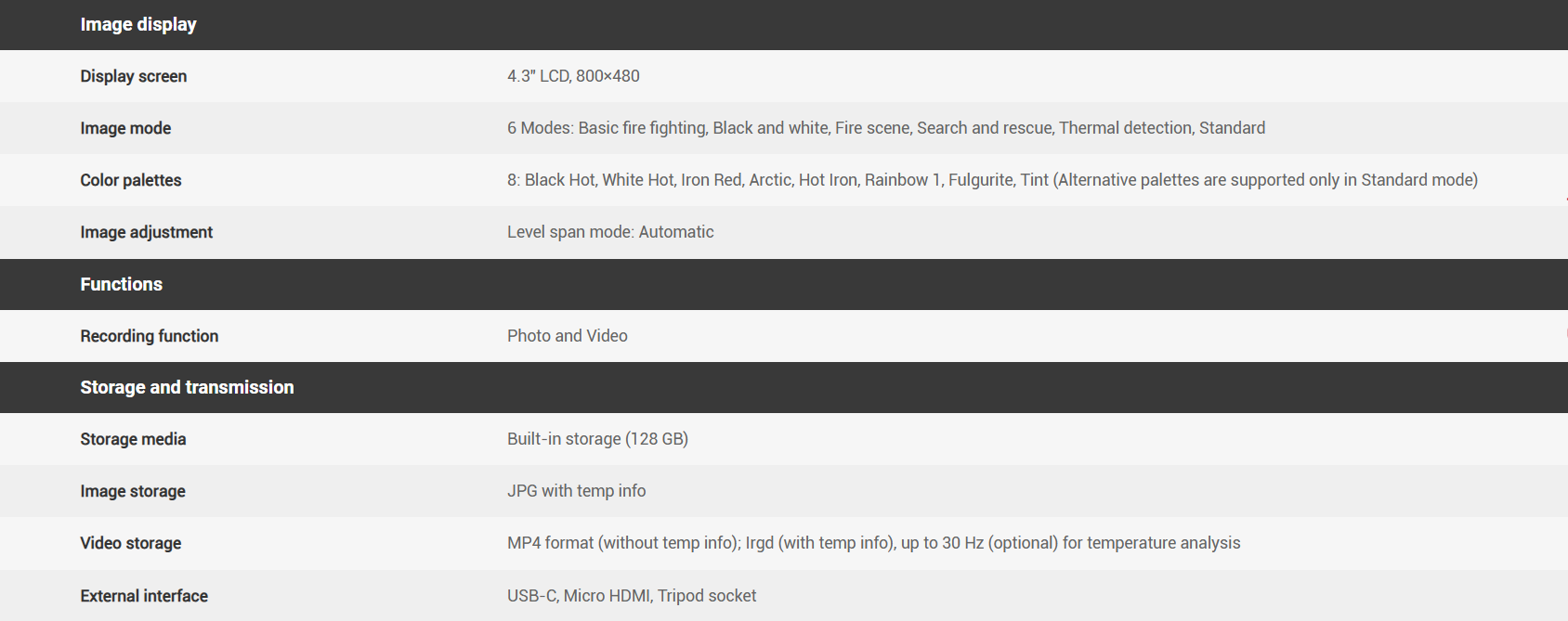The height and width of the screenshot is (621, 1568).
Task: Select the Image adjustment row label
Action: point(147,232)
